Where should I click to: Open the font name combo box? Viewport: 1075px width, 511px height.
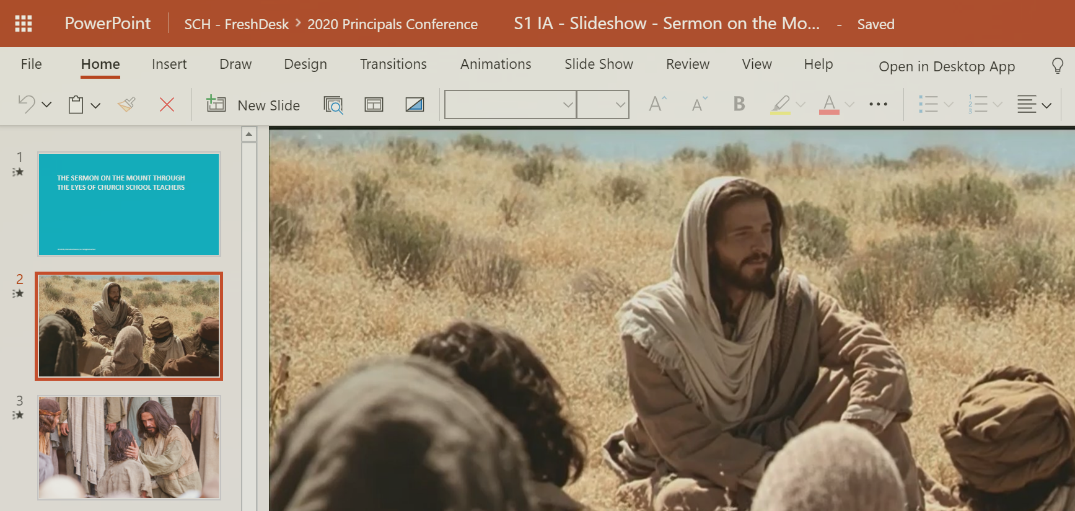point(510,104)
